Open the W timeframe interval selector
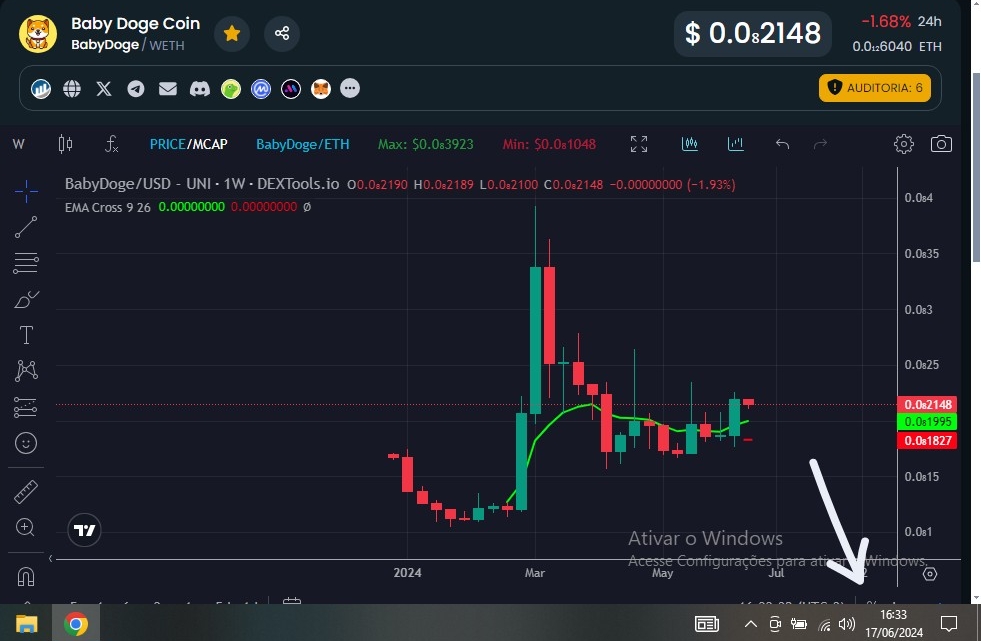 [19, 144]
